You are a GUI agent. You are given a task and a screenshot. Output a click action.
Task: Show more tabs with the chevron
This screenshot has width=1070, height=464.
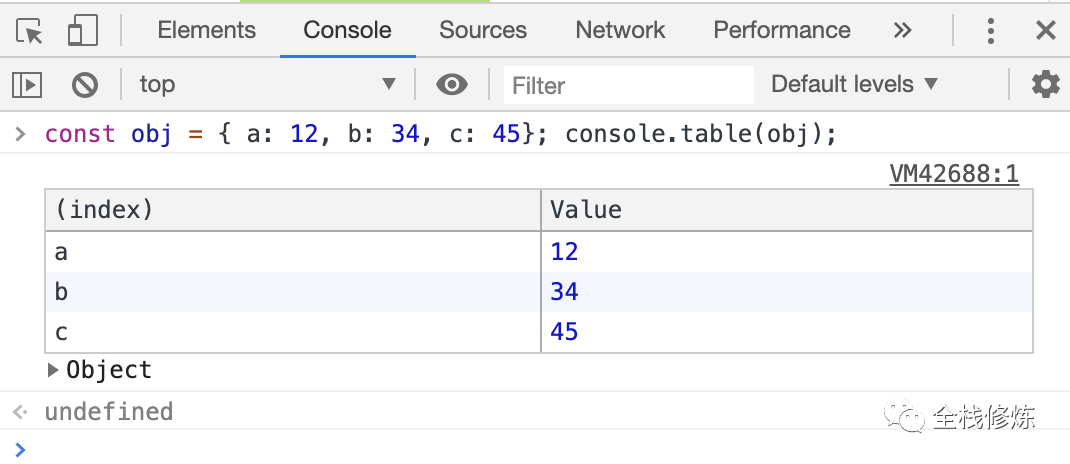point(902,31)
